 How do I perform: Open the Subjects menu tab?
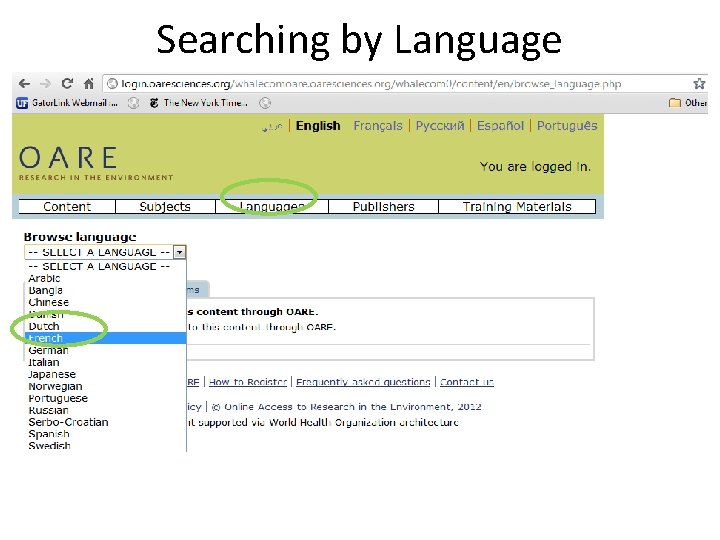point(165,207)
